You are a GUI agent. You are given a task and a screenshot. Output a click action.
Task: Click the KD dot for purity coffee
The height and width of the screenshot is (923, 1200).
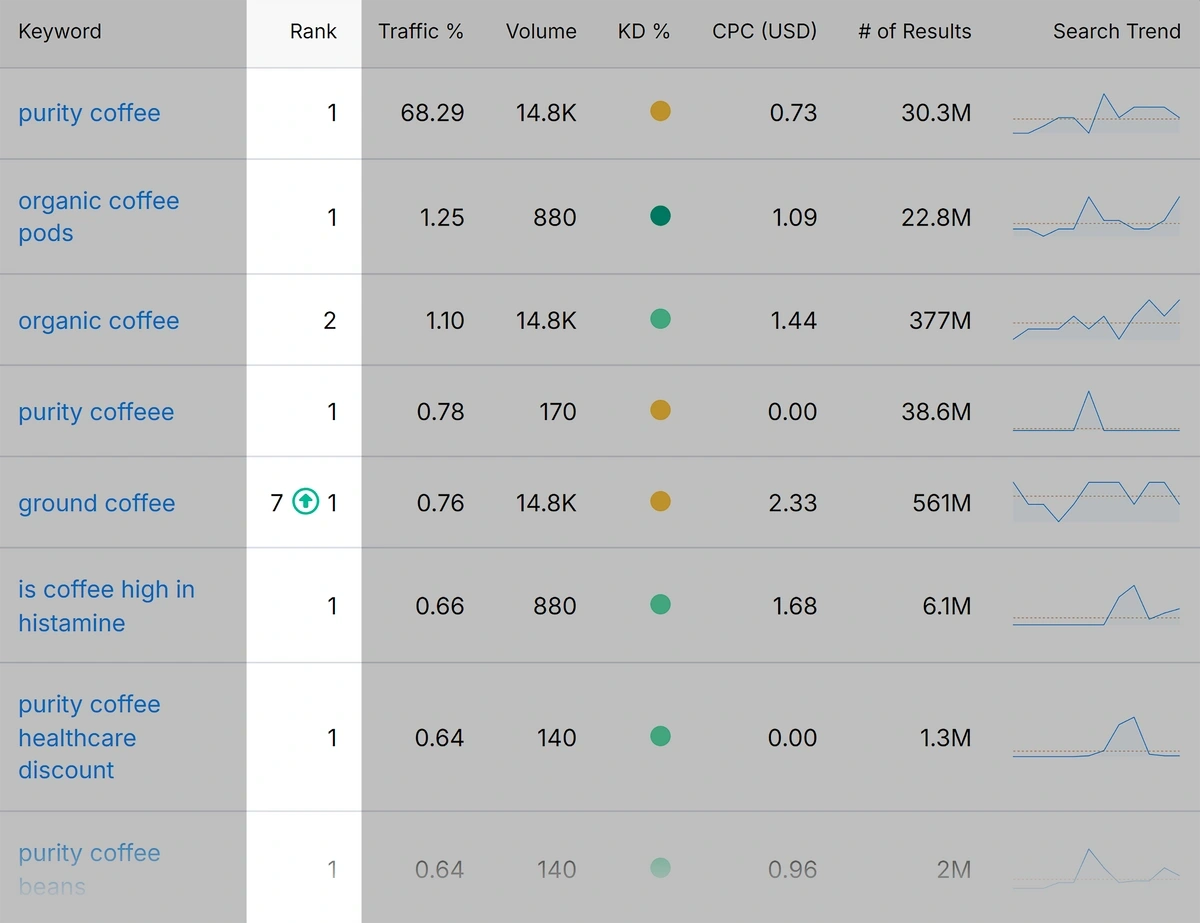pyautogui.click(x=660, y=111)
